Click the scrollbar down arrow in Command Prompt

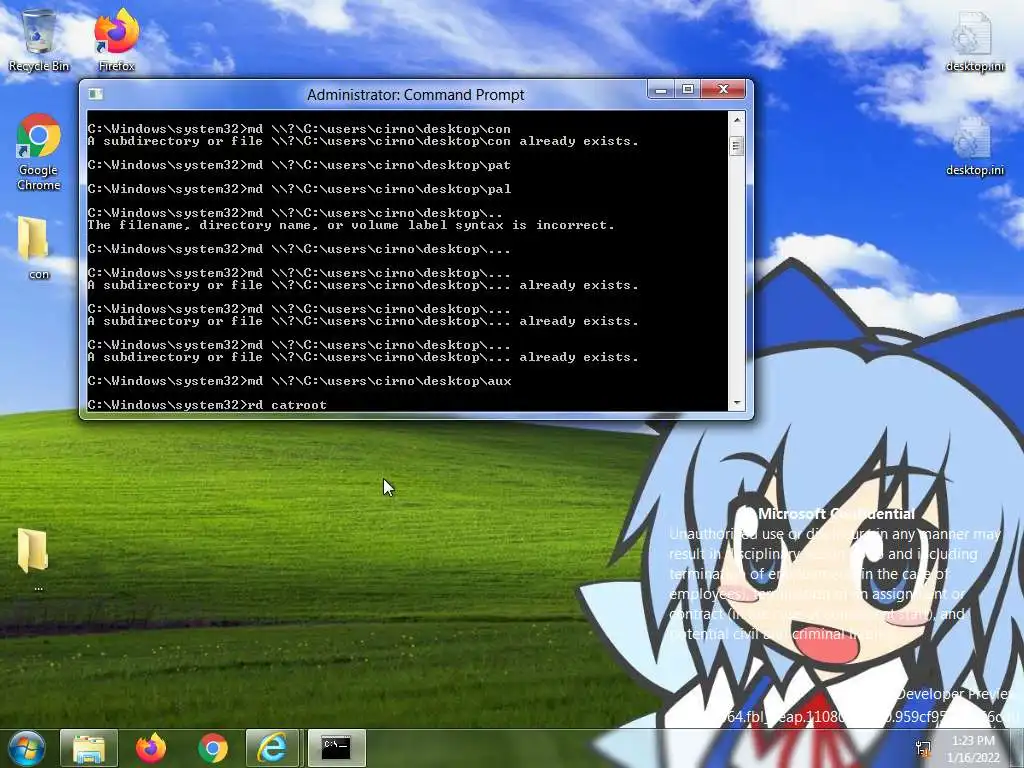737,402
